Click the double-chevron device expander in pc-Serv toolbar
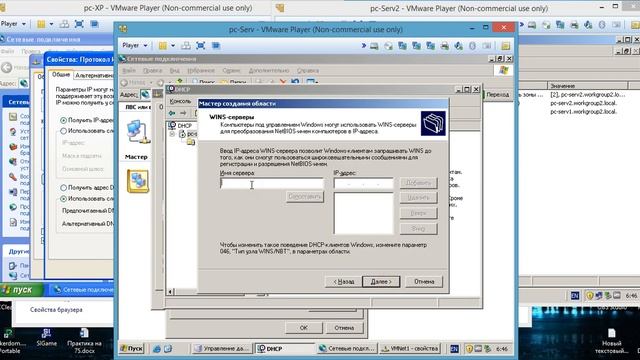This screenshot has height=360, width=640. click(x=363, y=46)
